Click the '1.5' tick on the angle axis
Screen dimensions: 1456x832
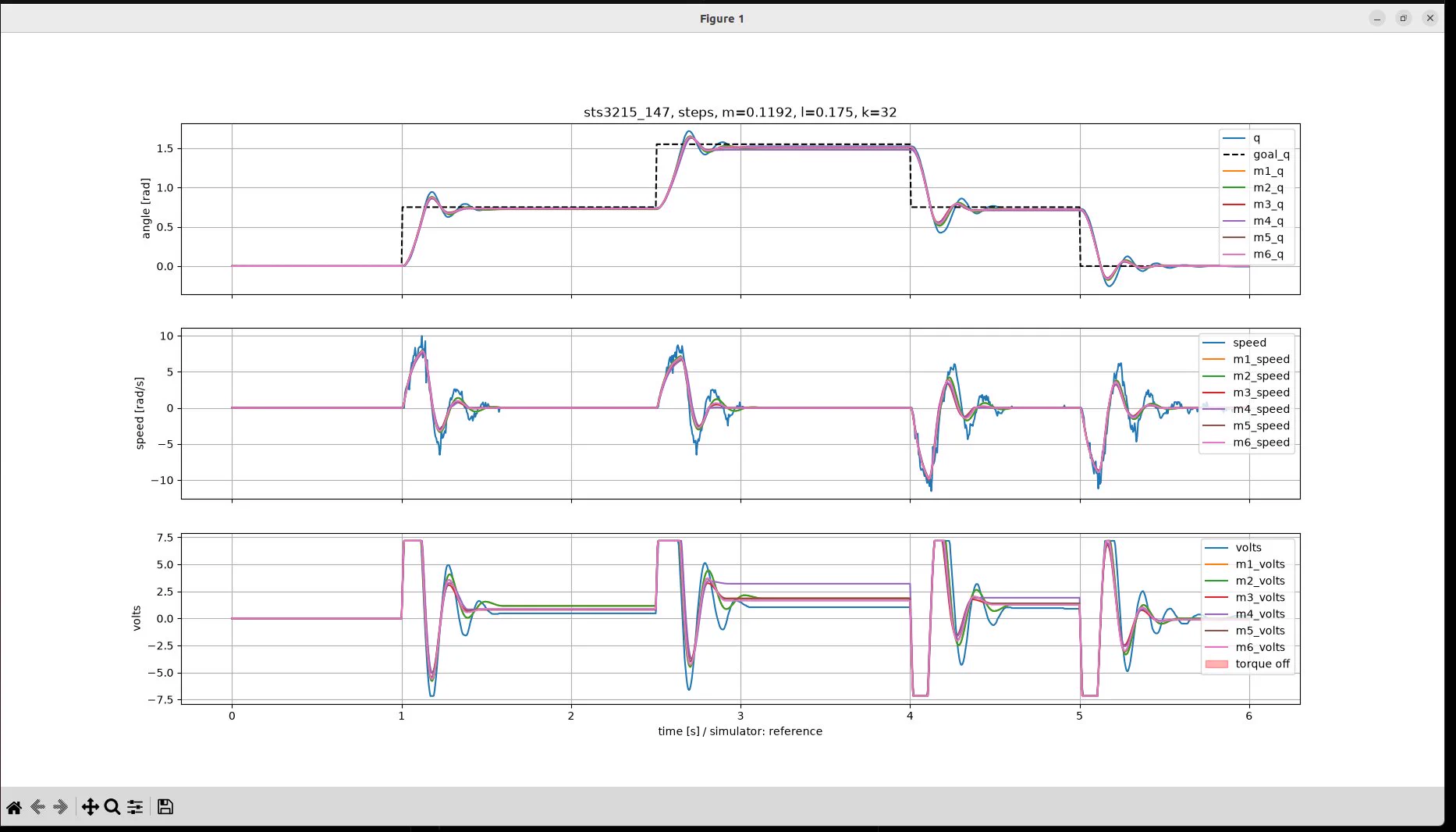[x=165, y=148]
